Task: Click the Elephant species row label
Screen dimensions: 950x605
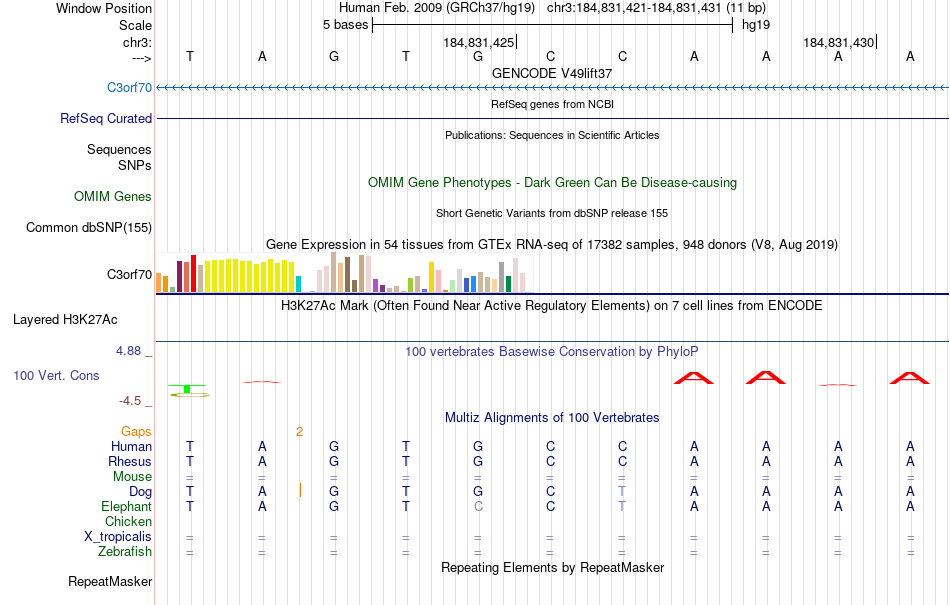Action: (126, 507)
